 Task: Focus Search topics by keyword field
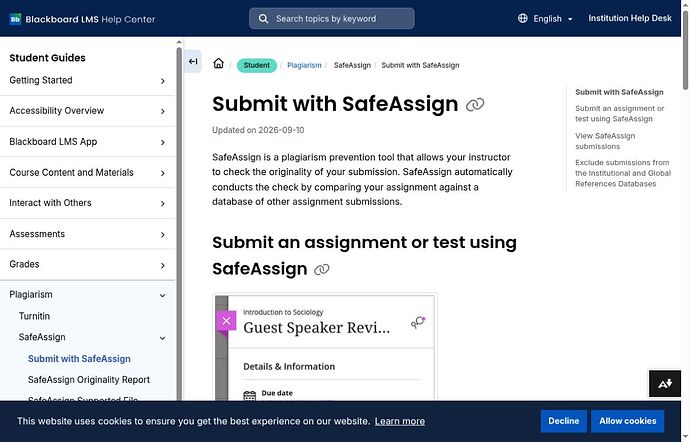pyautogui.click(x=332, y=18)
